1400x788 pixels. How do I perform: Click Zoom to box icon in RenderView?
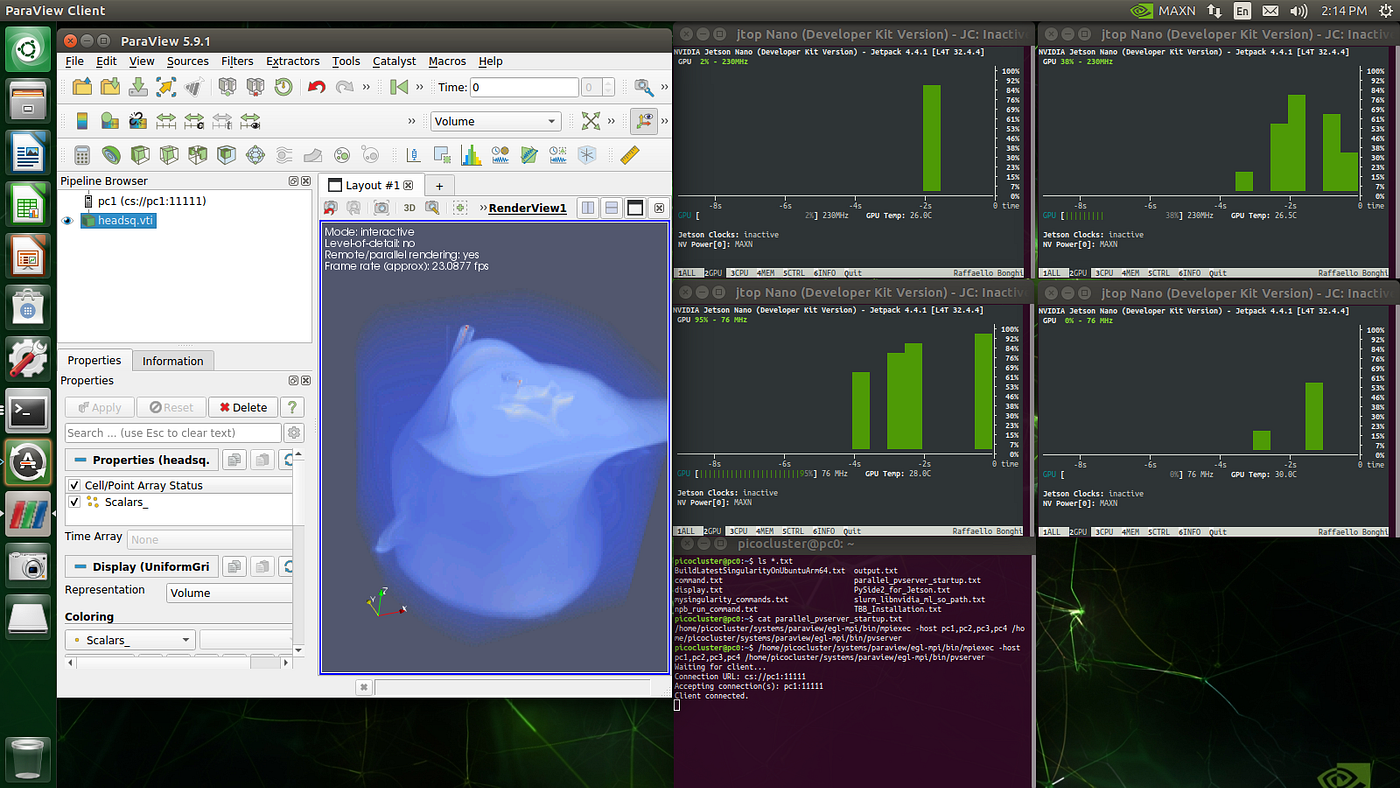(x=432, y=208)
